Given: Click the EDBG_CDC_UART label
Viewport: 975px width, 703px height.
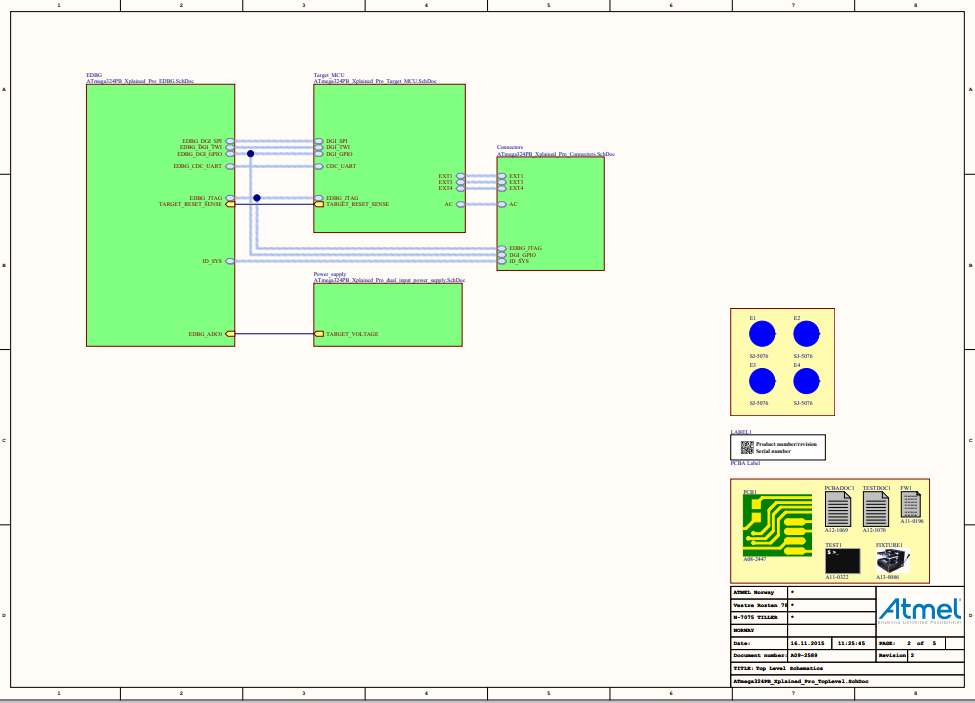Looking at the screenshot, I should pos(198,167).
